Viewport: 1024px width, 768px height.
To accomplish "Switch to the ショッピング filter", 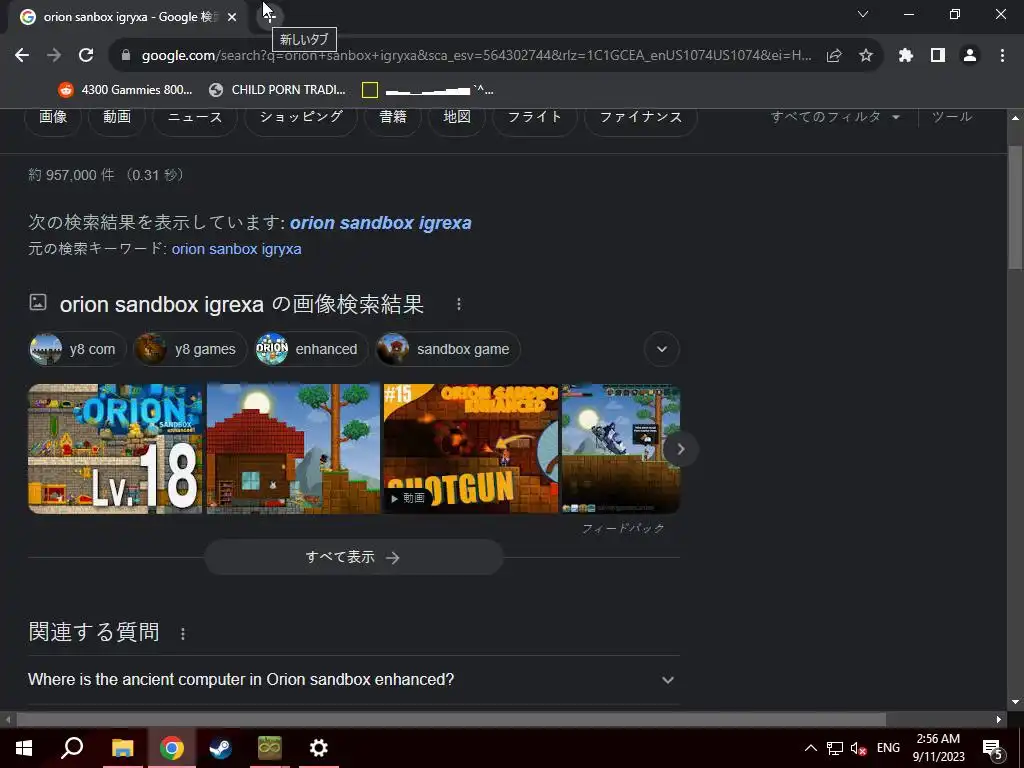I will [301, 117].
